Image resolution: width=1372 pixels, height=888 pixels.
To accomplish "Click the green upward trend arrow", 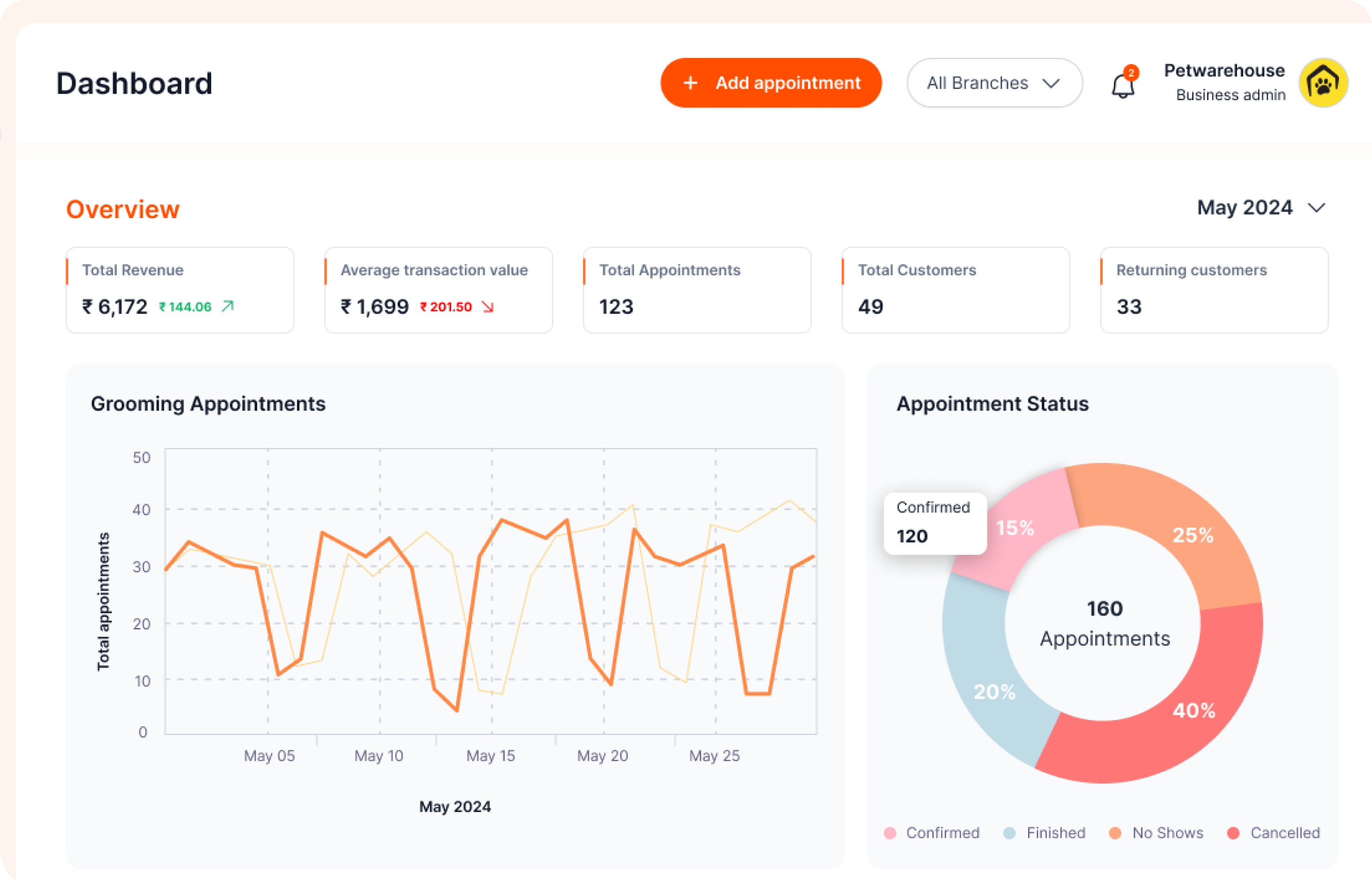I will (x=228, y=306).
